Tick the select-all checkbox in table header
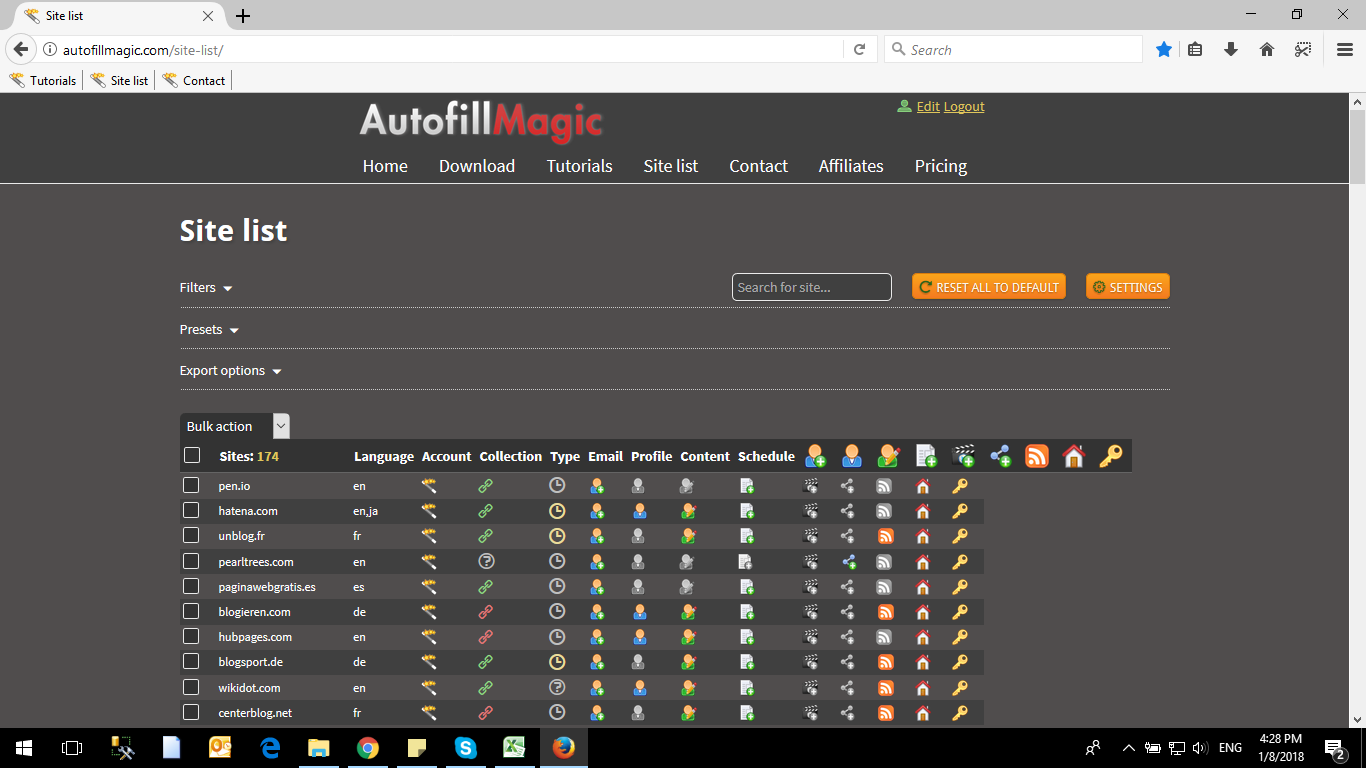Screen dimensions: 1366x768 [192, 456]
